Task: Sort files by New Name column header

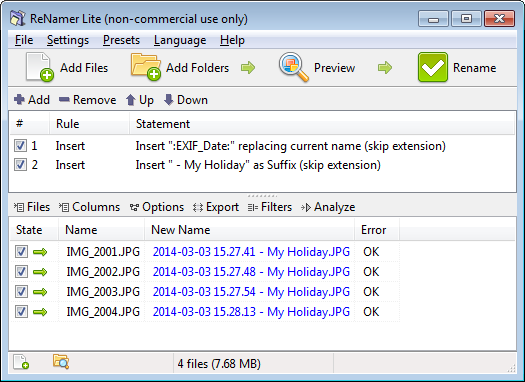Action: coord(249,230)
